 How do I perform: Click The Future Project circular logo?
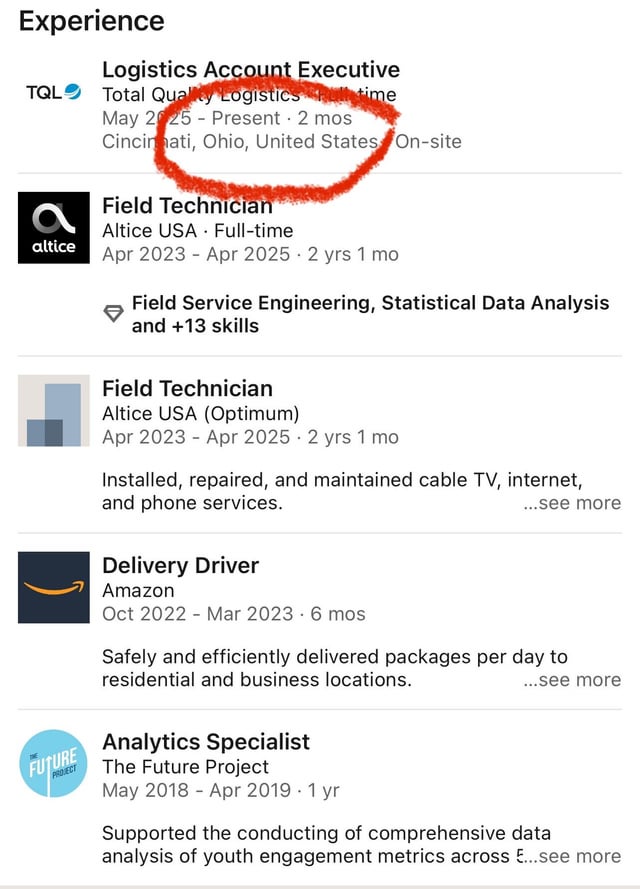[52, 763]
